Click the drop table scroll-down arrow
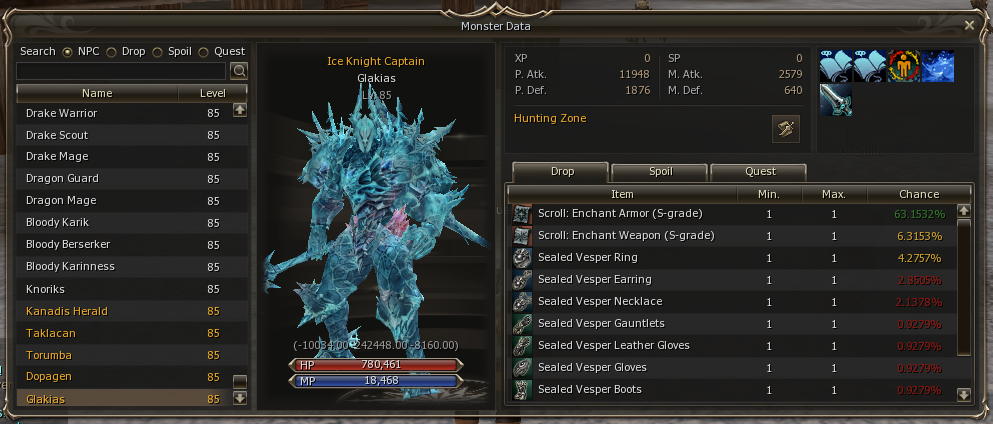Image resolution: width=993 pixels, height=424 pixels. click(964, 395)
